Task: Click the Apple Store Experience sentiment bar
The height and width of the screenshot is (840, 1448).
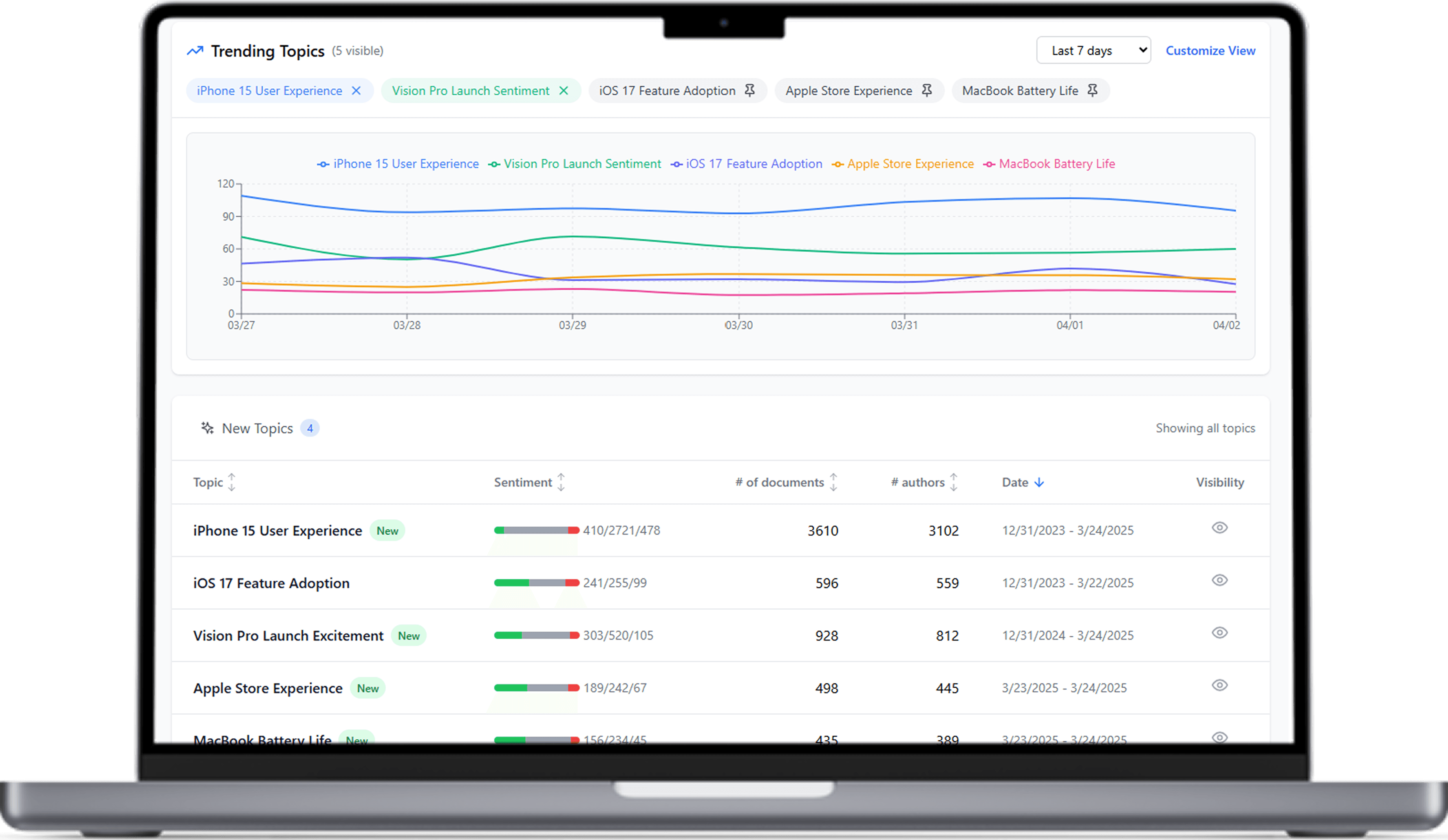Action: click(x=537, y=688)
